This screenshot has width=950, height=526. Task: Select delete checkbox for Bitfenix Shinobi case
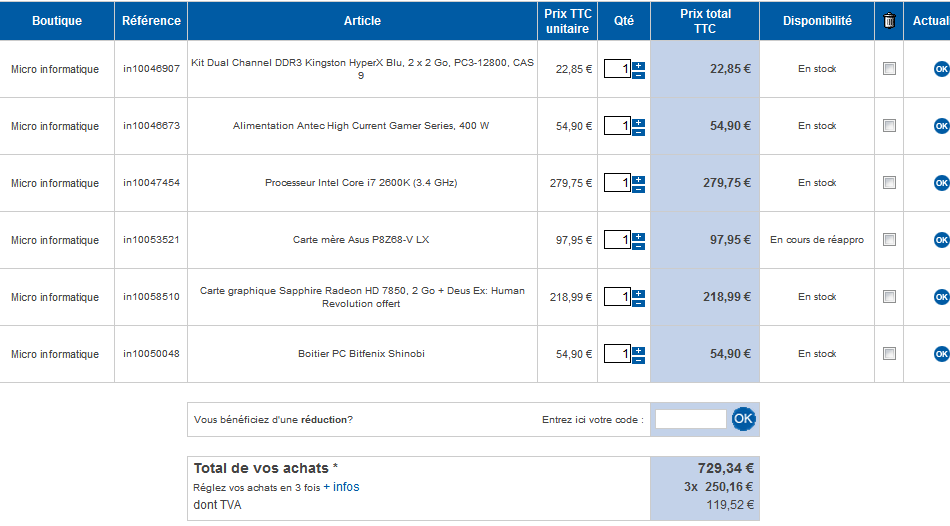pos(889,354)
